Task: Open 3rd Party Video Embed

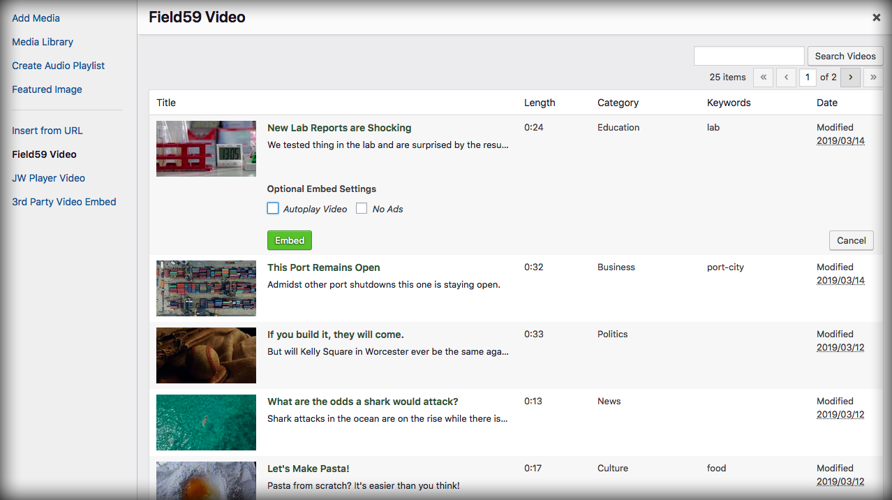Action: pos(64,202)
